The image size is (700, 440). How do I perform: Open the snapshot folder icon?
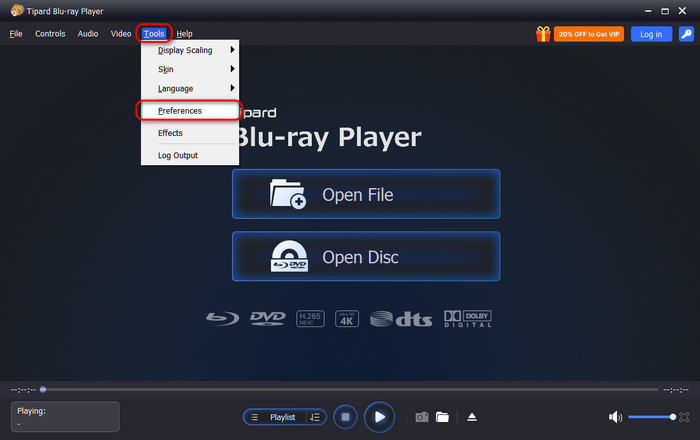pos(442,417)
